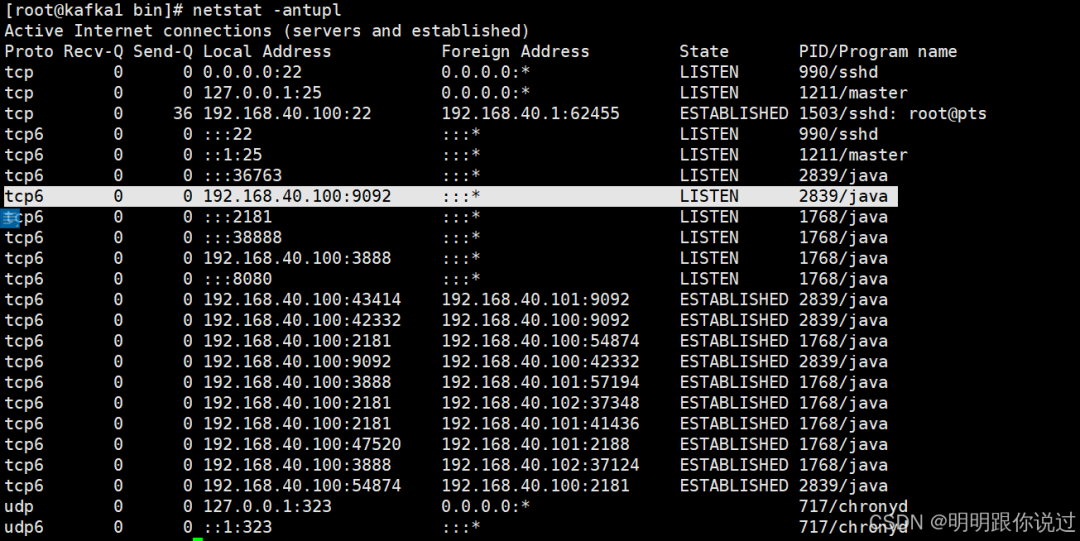The height and width of the screenshot is (541, 1080).
Task: Click the green terminal cursor at bottom
Action: [x=198, y=539]
